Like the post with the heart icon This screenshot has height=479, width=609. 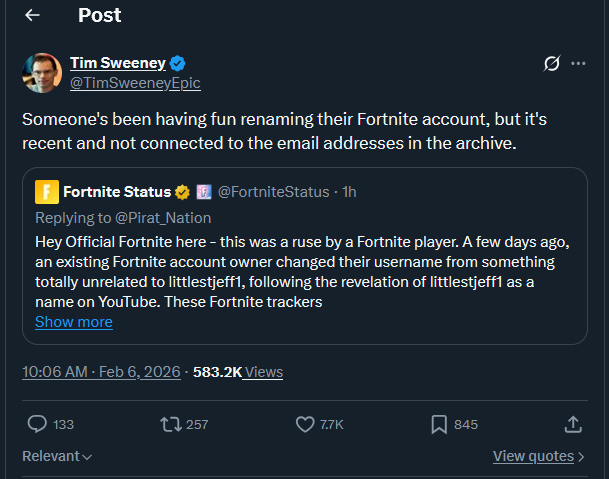[x=306, y=424]
